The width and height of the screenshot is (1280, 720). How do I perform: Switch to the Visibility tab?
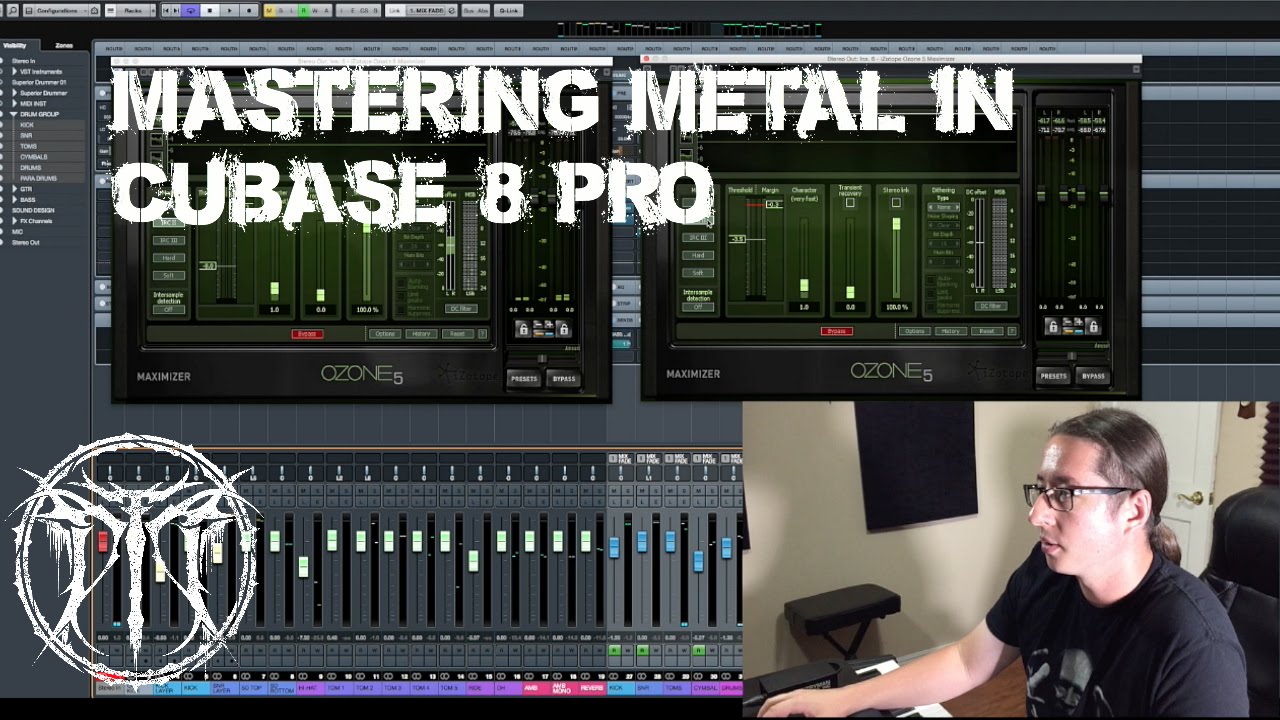coord(15,45)
